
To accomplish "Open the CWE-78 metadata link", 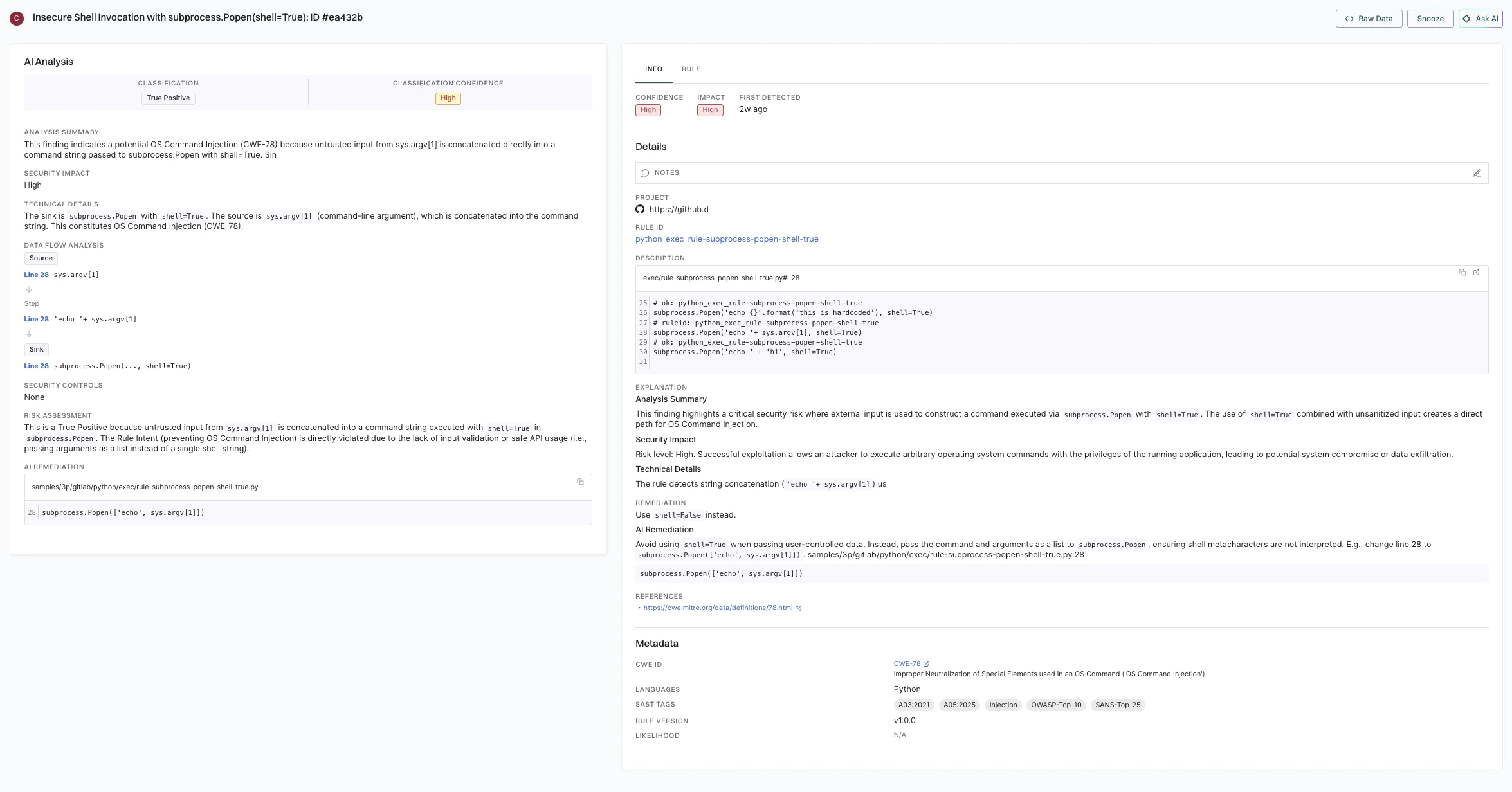I will coord(907,663).
